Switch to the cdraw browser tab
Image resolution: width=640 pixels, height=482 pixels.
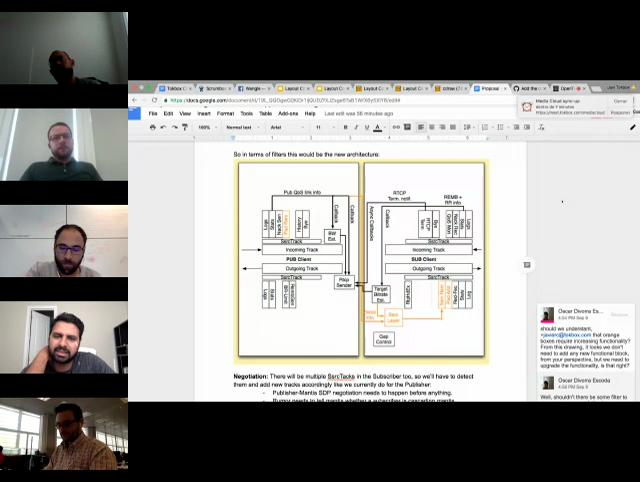click(x=452, y=88)
